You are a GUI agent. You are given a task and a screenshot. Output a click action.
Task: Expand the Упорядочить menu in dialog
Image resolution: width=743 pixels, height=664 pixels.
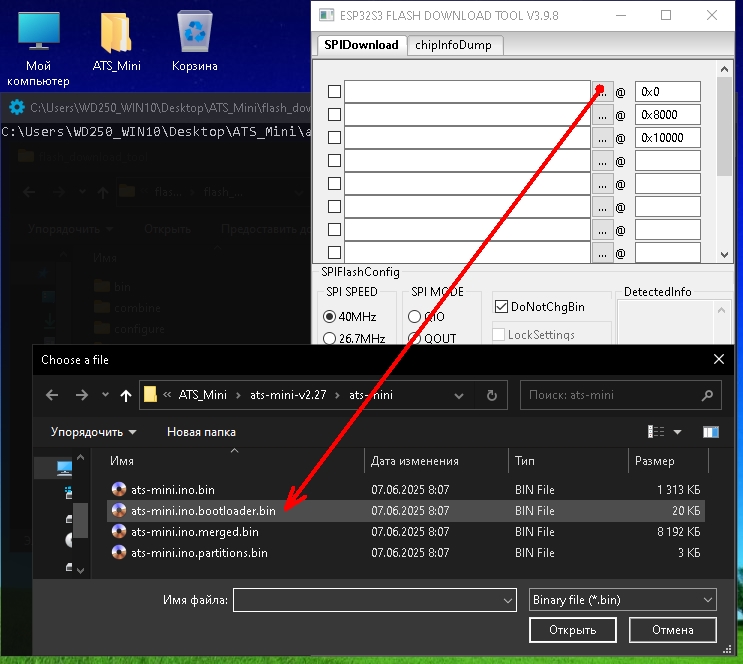pos(97,432)
